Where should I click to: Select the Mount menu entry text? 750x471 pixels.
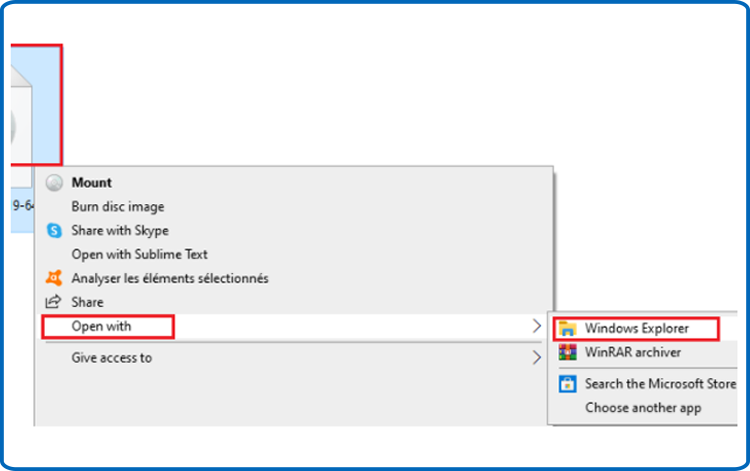(x=91, y=183)
